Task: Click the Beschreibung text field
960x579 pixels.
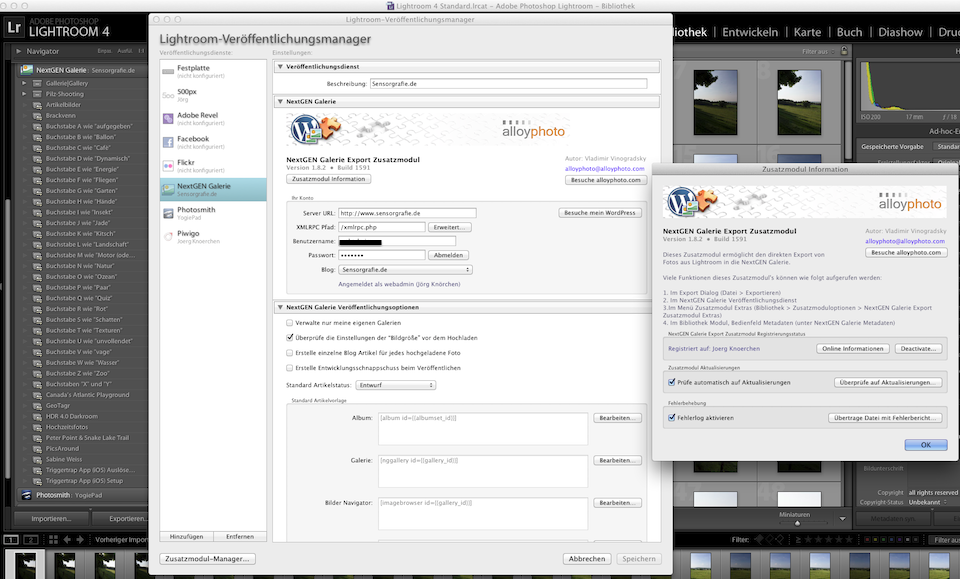Action: 508,83
